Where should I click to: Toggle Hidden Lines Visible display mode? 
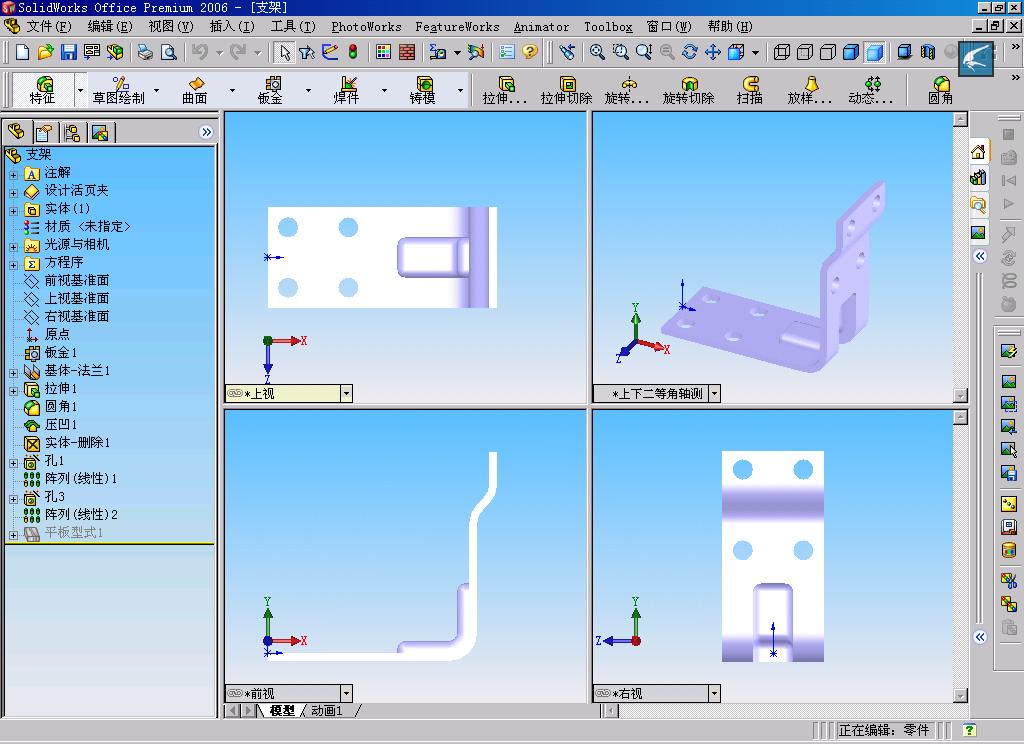pos(805,52)
